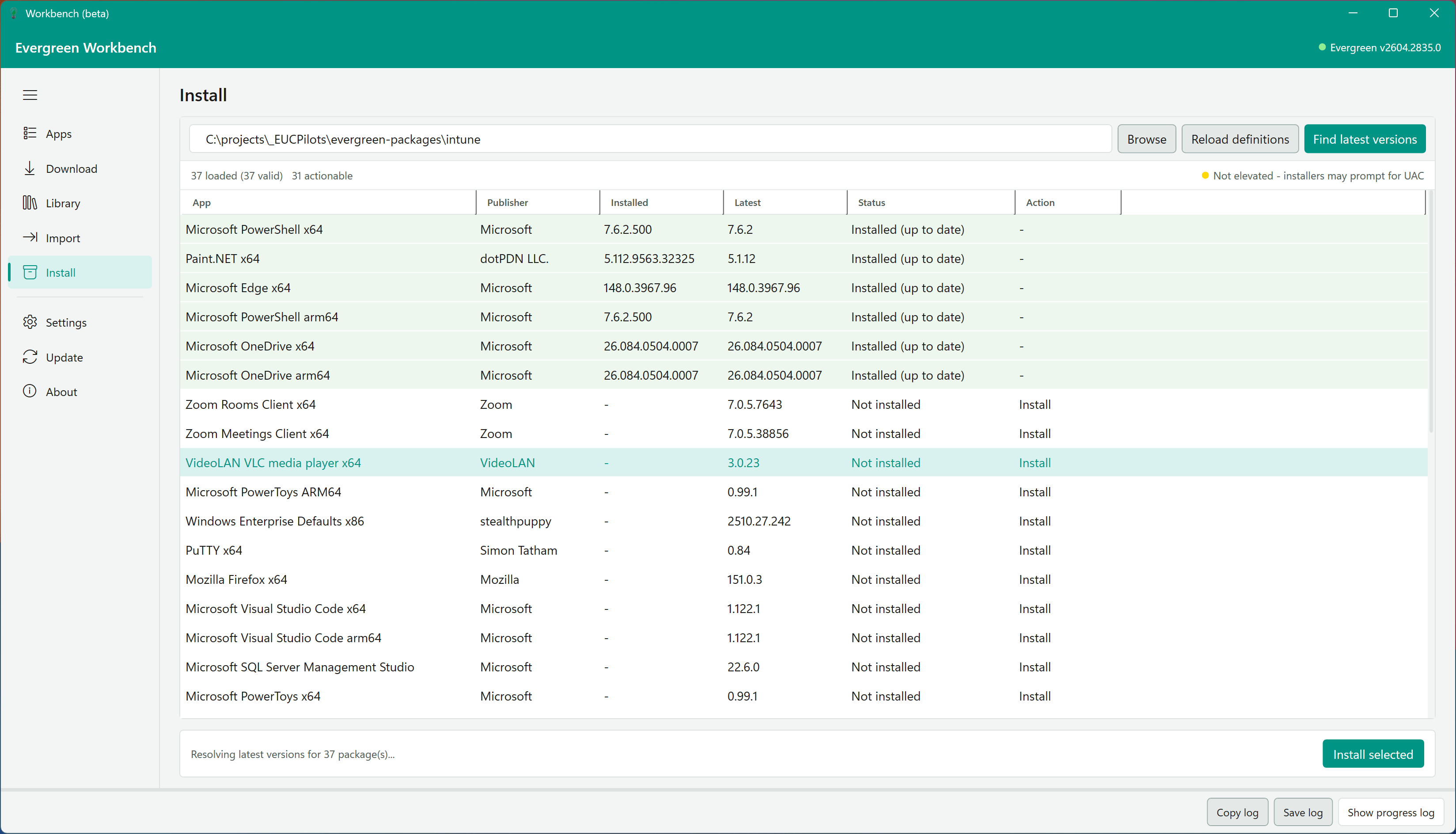Select the Paint.NET x64 row

click(804, 259)
